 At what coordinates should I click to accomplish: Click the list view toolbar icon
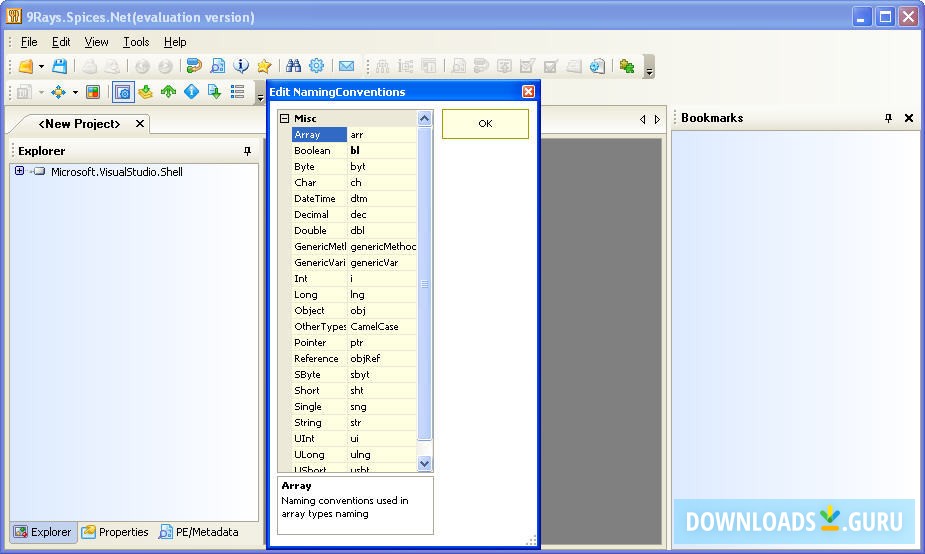pos(238,92)
